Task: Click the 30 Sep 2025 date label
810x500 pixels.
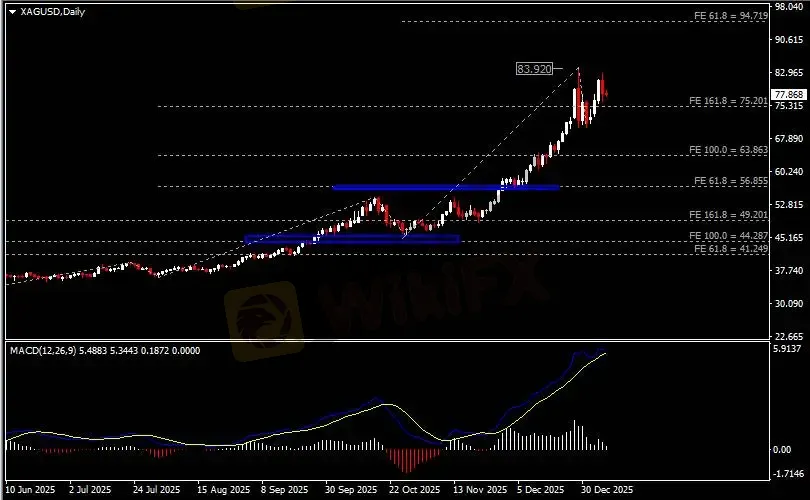Action: pyautogui.click(x=351, y=490)
